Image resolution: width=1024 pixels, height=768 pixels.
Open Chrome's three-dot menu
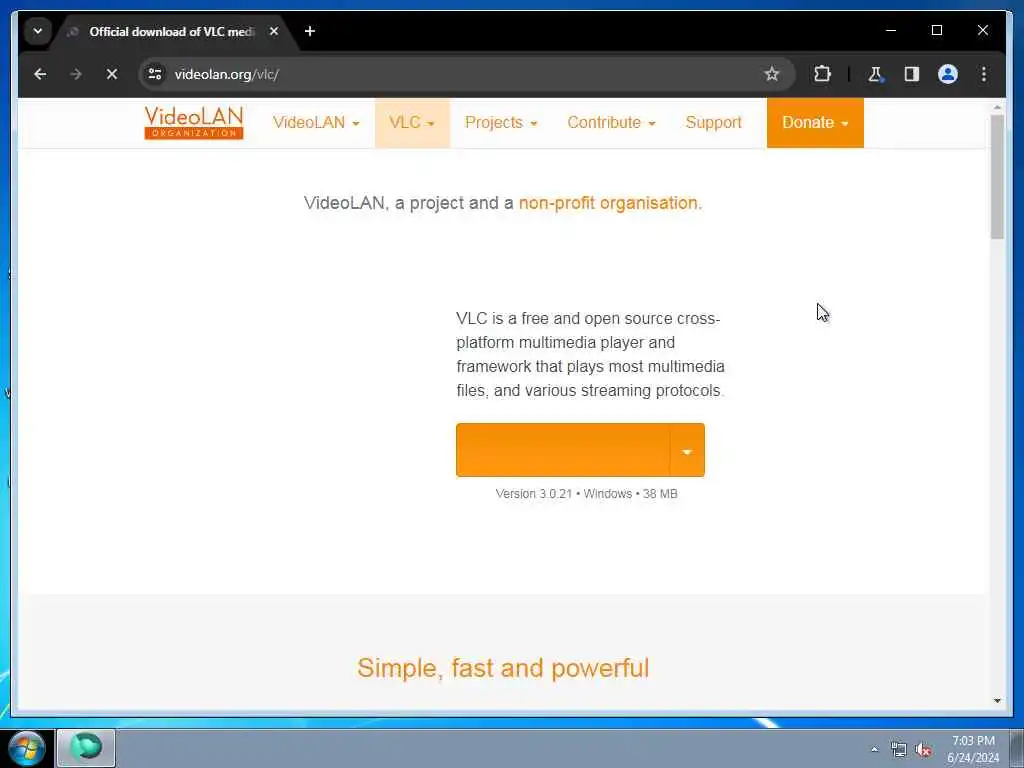coord(984,74)
